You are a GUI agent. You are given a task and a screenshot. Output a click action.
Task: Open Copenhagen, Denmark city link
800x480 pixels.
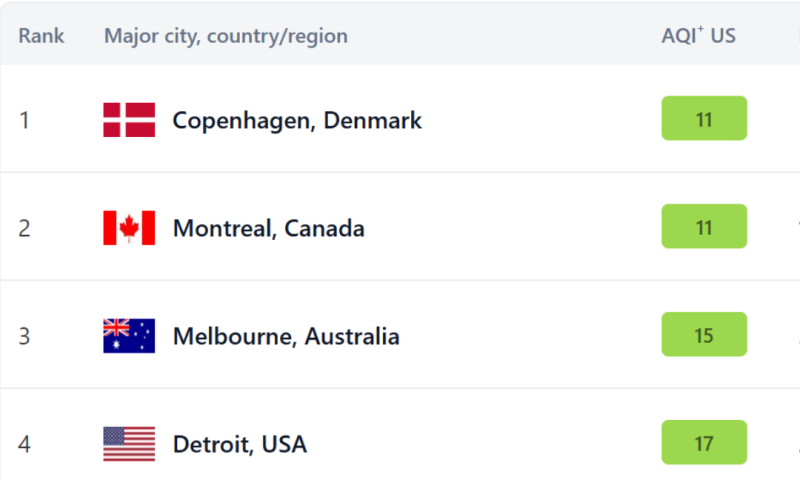pyautogui.click(x=297, y=121)
